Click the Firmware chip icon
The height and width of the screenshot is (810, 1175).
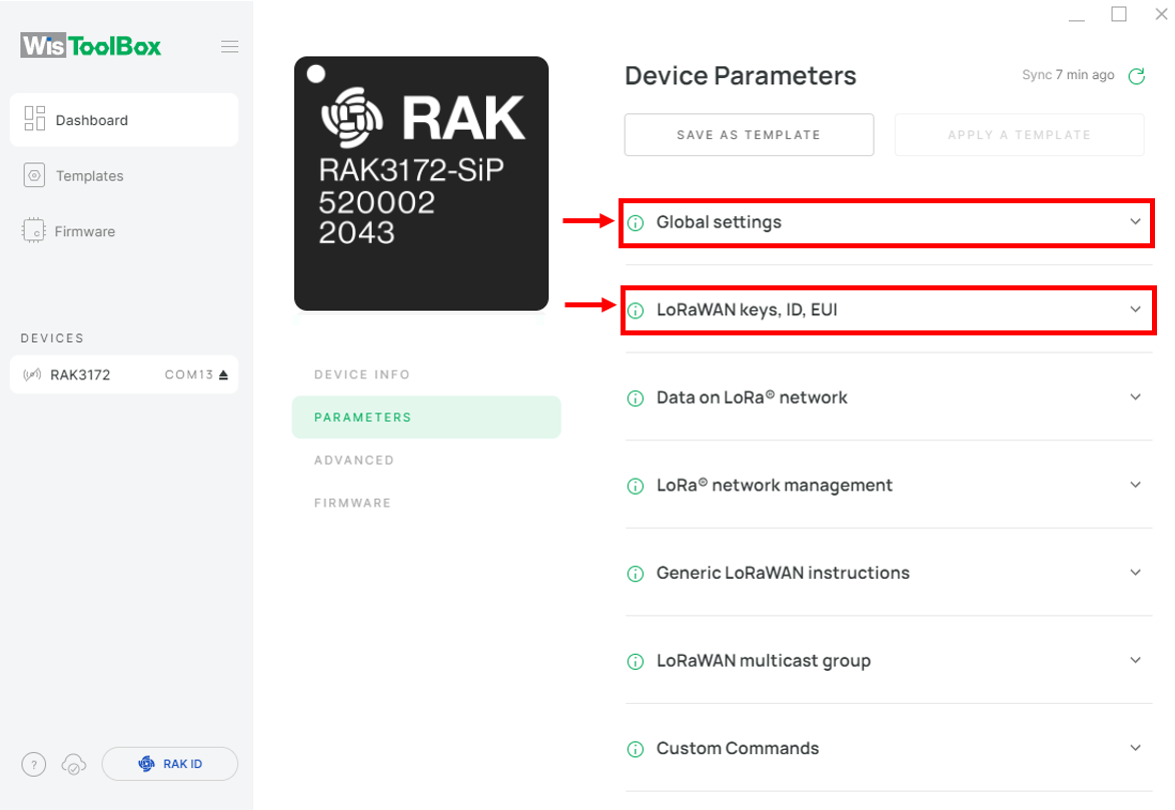[34, 231]
